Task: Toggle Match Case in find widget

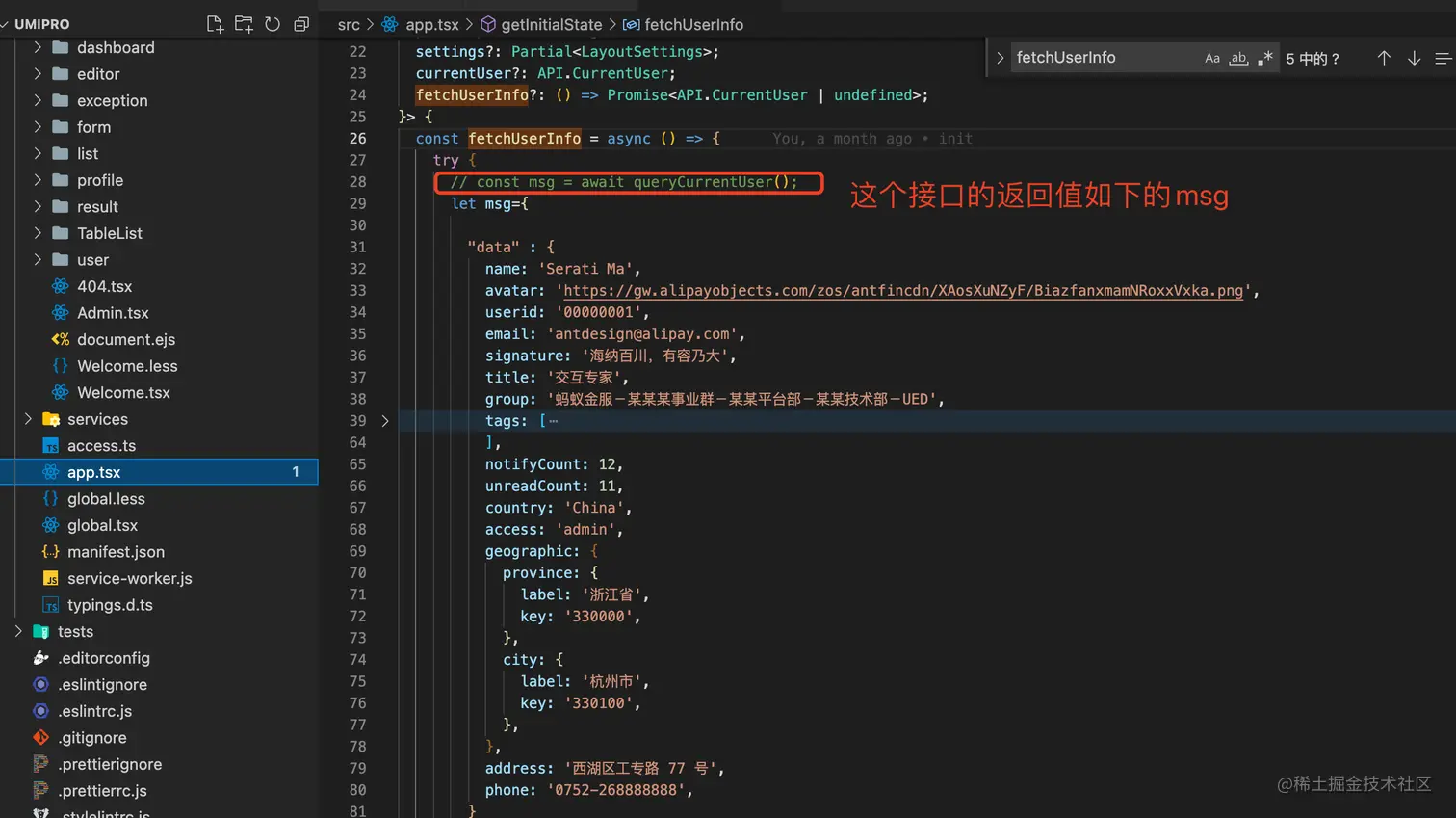Action: (x=1212, y=58)
